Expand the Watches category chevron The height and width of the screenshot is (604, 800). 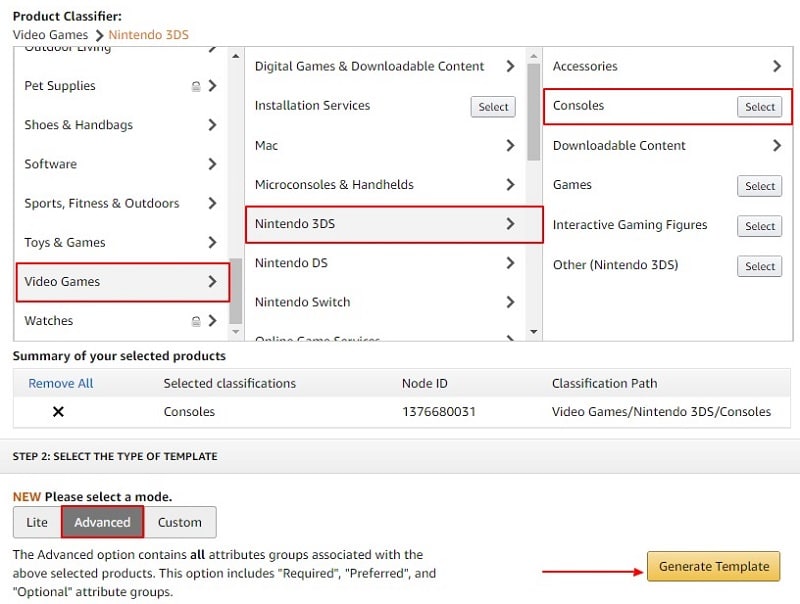[x=213, y=320]
